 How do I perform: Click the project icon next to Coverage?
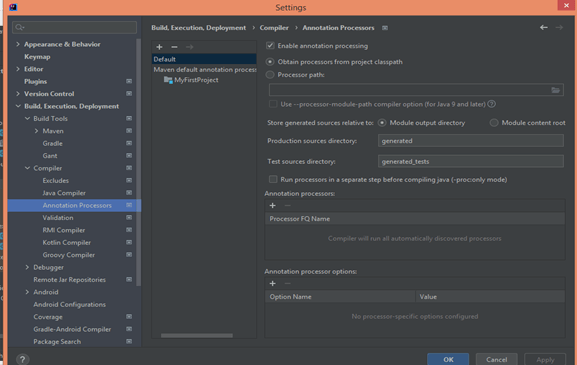pyautogui.click(x=129, y=316)
